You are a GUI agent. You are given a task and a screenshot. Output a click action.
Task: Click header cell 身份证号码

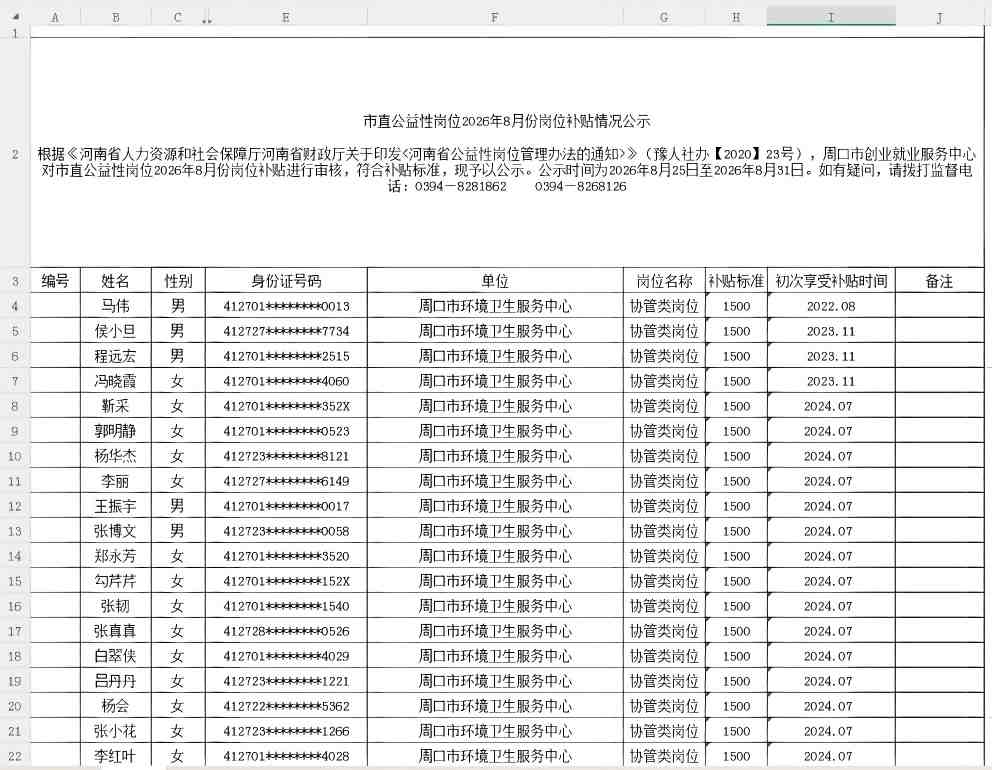(286, 281)
